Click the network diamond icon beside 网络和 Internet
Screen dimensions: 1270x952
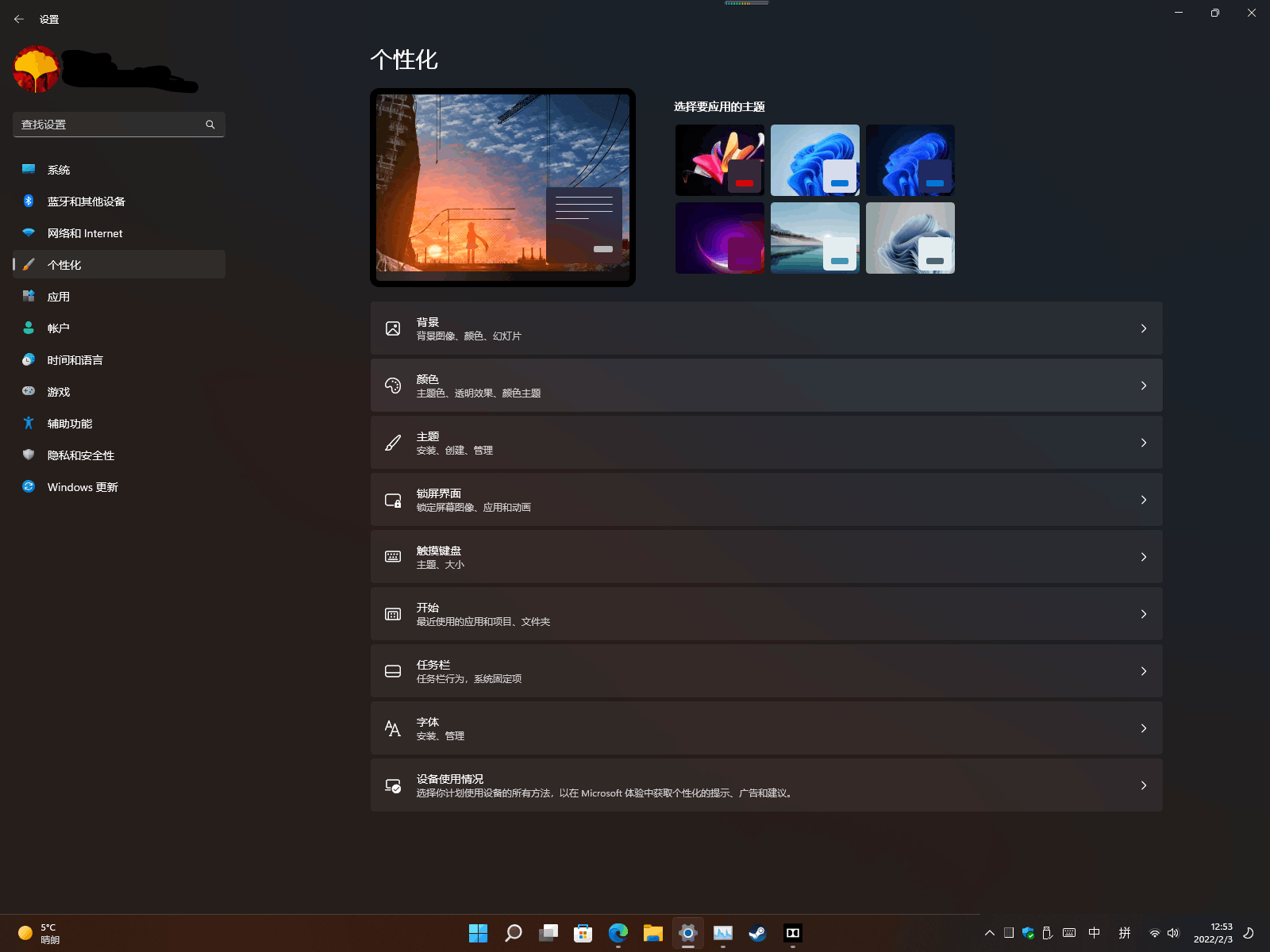[29, 232]
